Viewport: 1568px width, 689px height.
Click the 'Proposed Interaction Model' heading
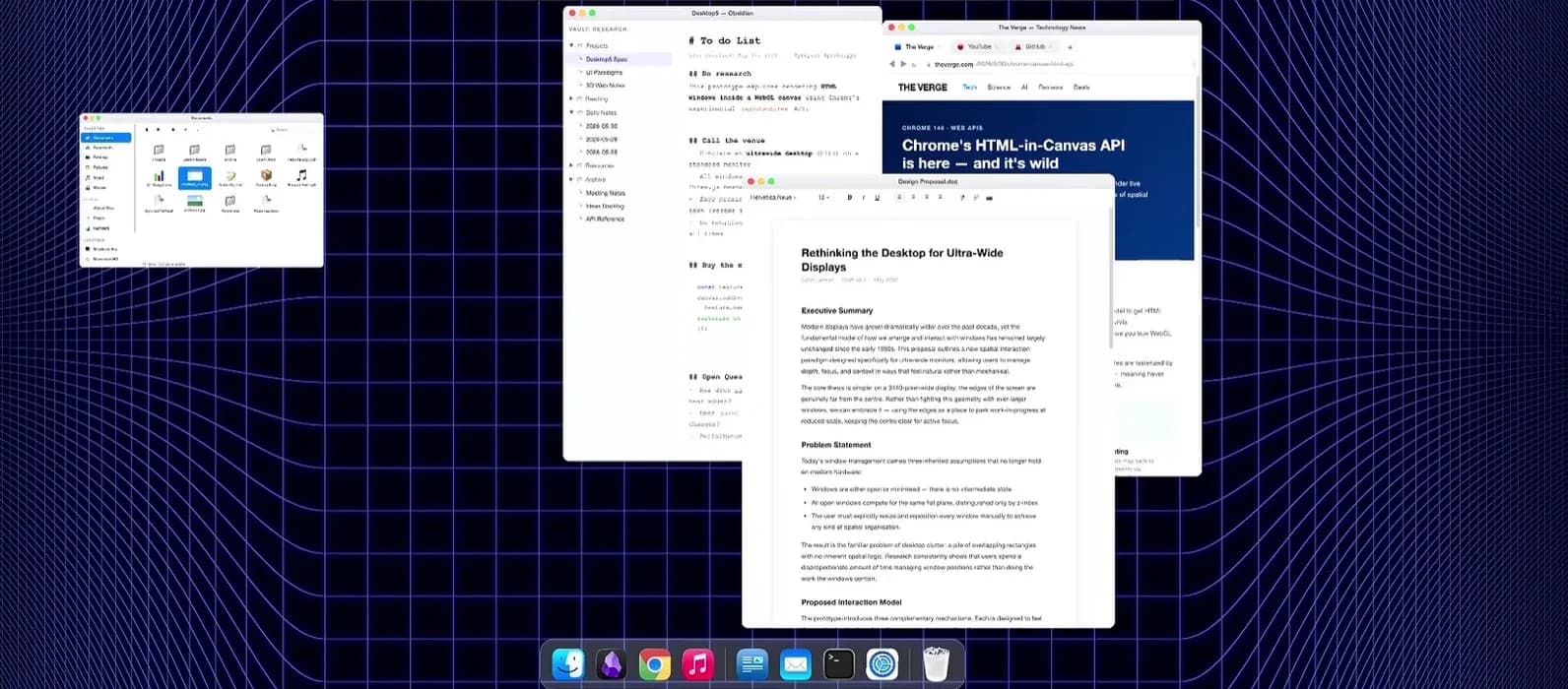point(851,602)
